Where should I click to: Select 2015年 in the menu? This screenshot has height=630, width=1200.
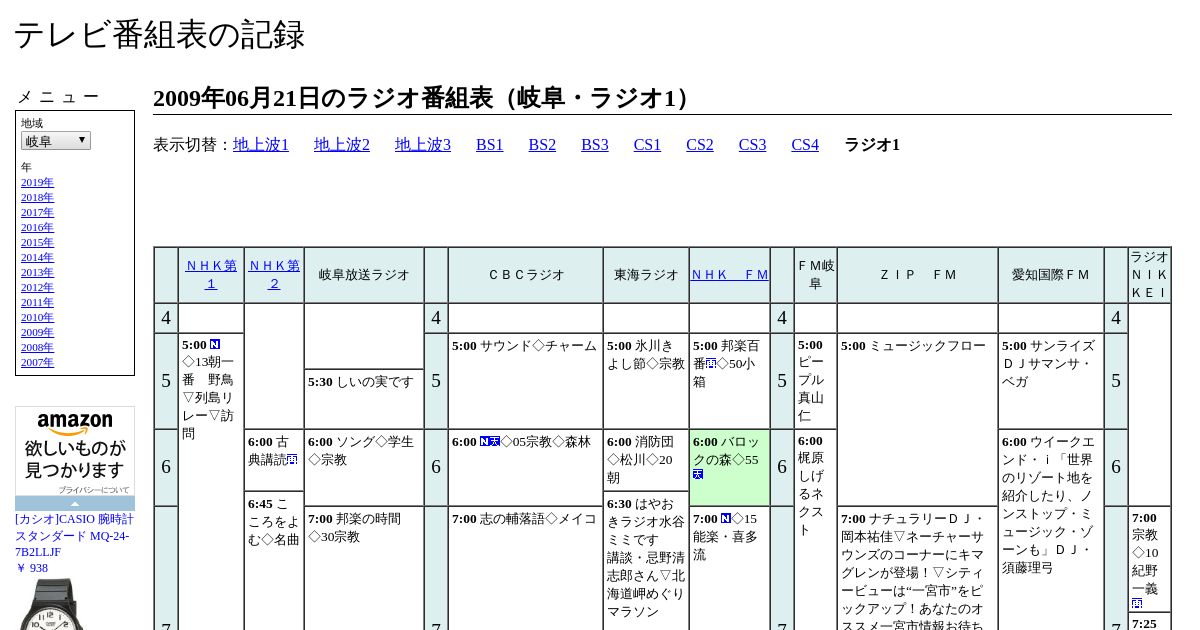click(37, 242)
